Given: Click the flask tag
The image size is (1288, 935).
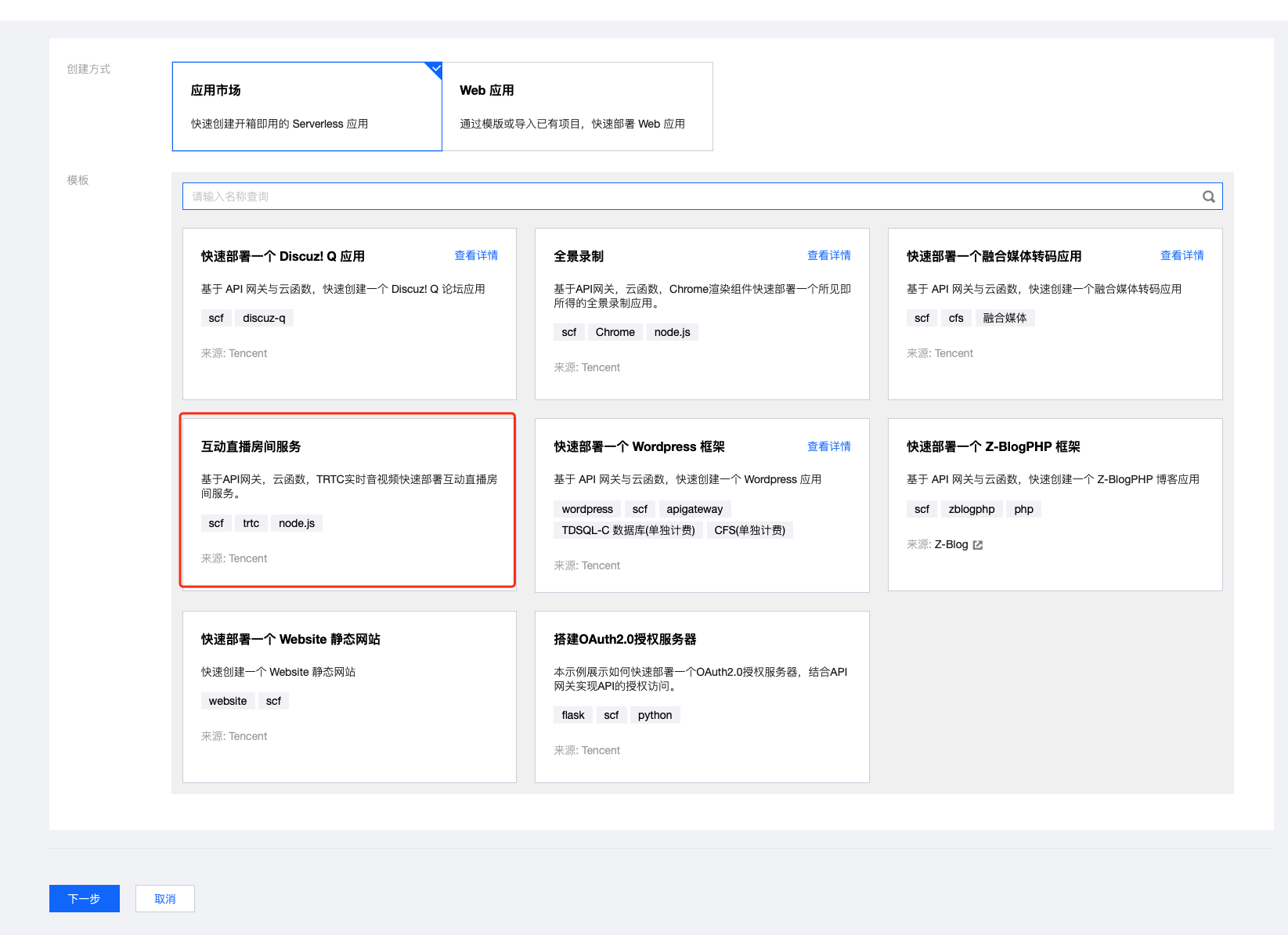Looking at the screenshot, I should coord(573,715).
